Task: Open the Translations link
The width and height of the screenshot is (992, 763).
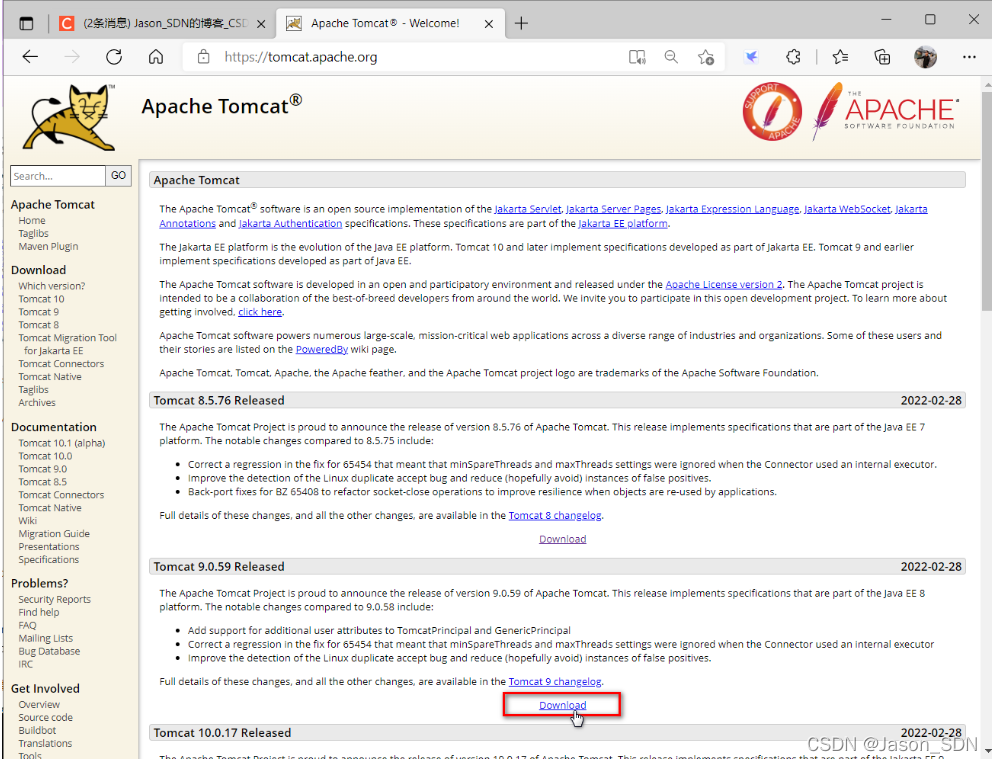Action: coord(45,743)
